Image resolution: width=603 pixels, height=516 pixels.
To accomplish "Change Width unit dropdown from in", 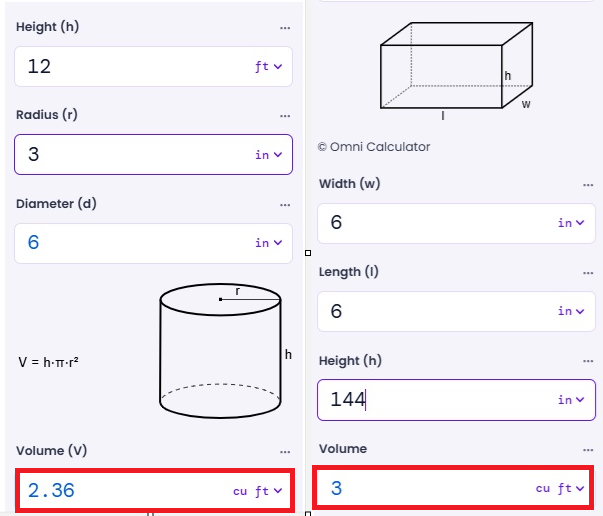I will coord(571,223).
